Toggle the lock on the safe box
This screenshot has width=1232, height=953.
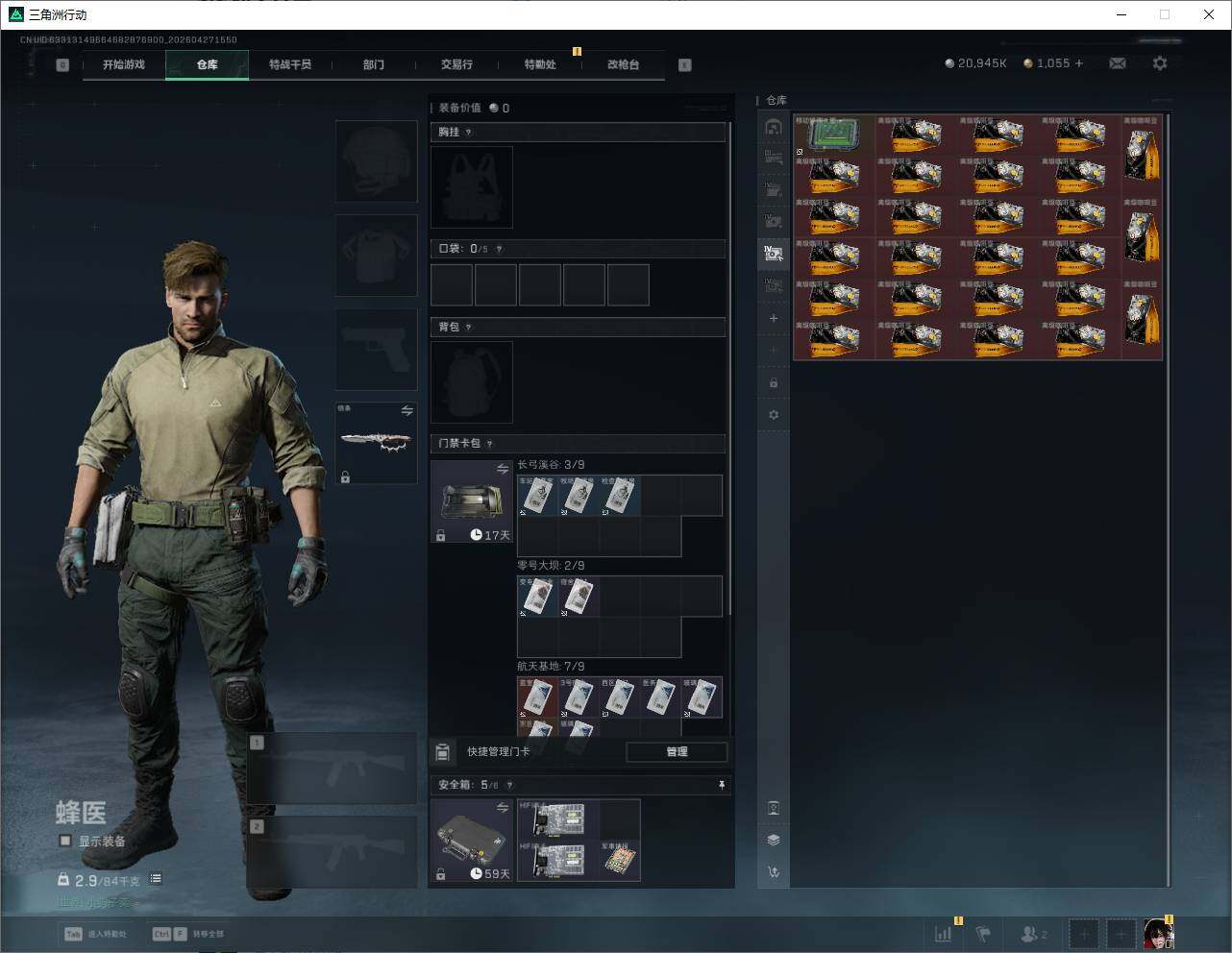(x=441, y=874)
